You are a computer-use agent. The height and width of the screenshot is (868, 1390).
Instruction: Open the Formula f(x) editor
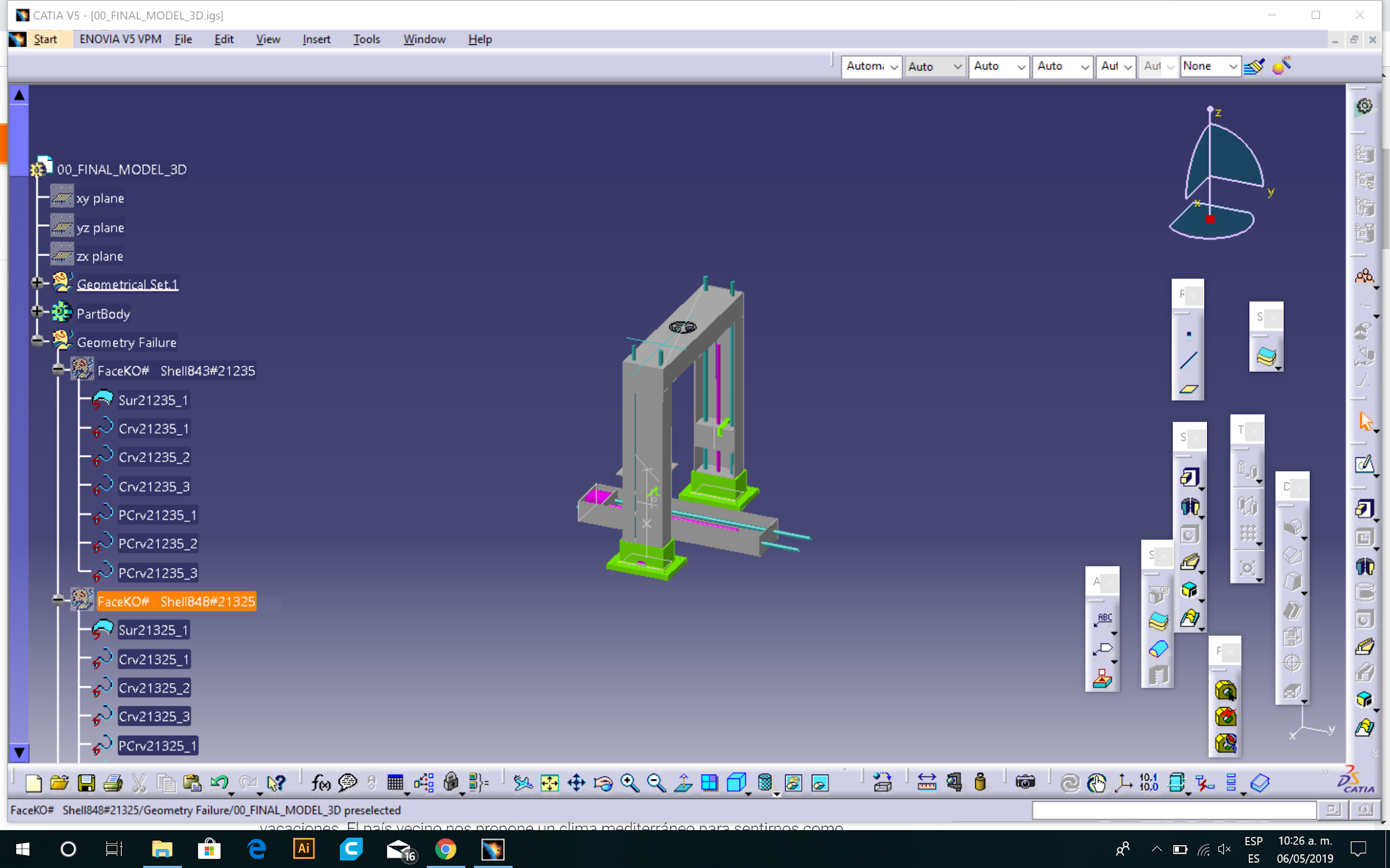coord(320,783)
